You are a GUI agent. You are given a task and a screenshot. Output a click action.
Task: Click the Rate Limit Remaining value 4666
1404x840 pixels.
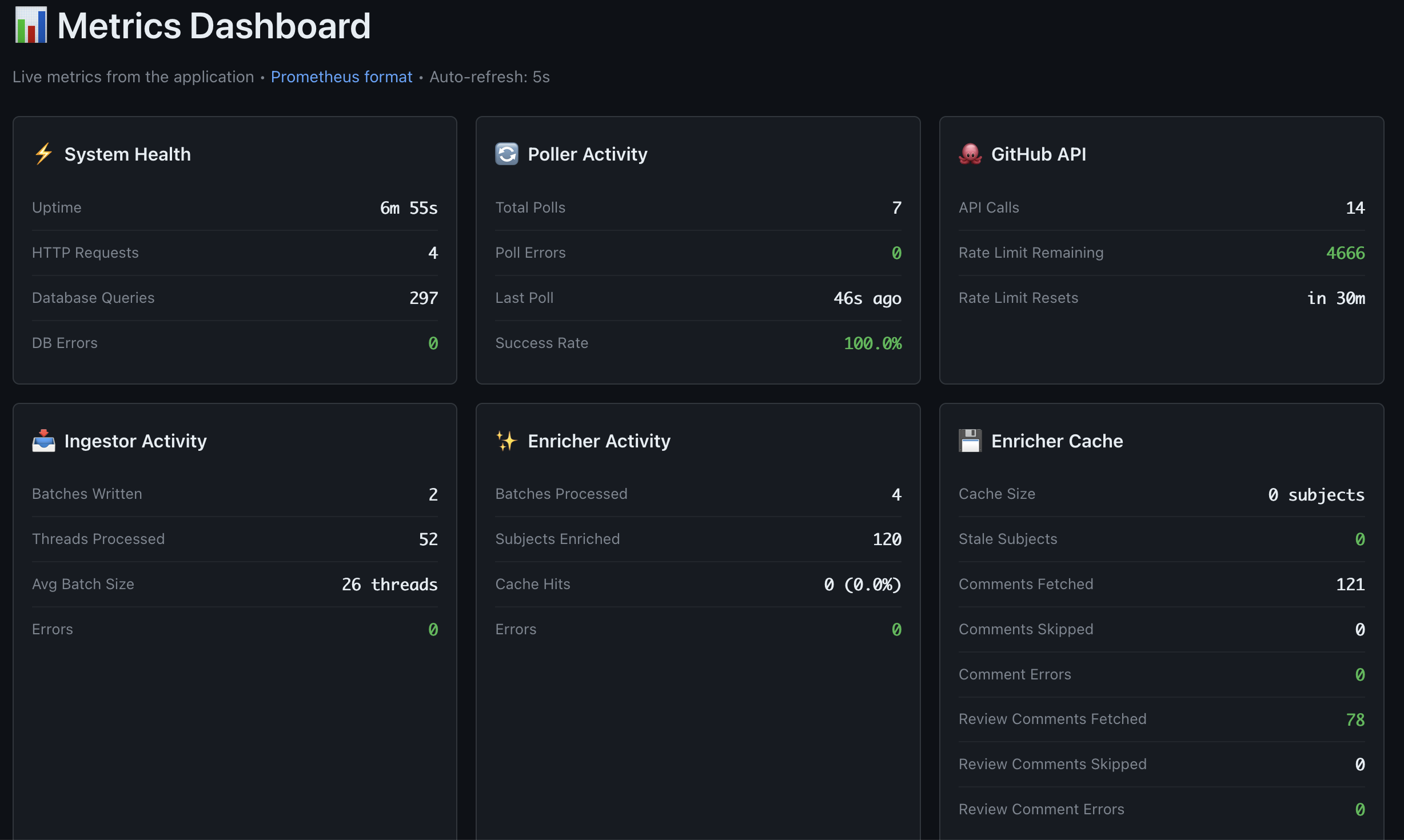pos(1345,253)
